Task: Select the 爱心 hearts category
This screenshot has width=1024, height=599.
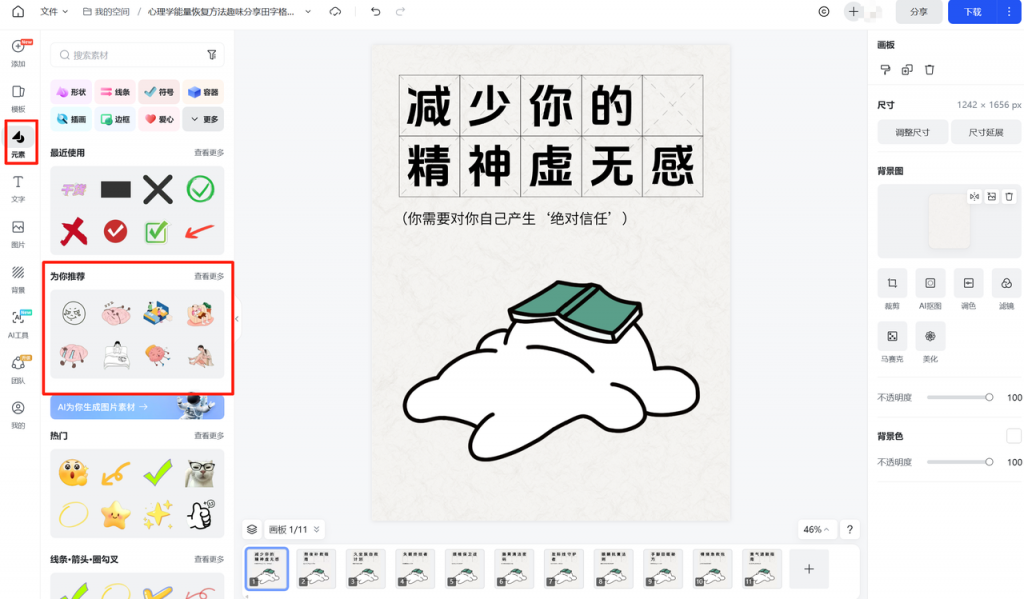Action: click(x=159, y=119)
